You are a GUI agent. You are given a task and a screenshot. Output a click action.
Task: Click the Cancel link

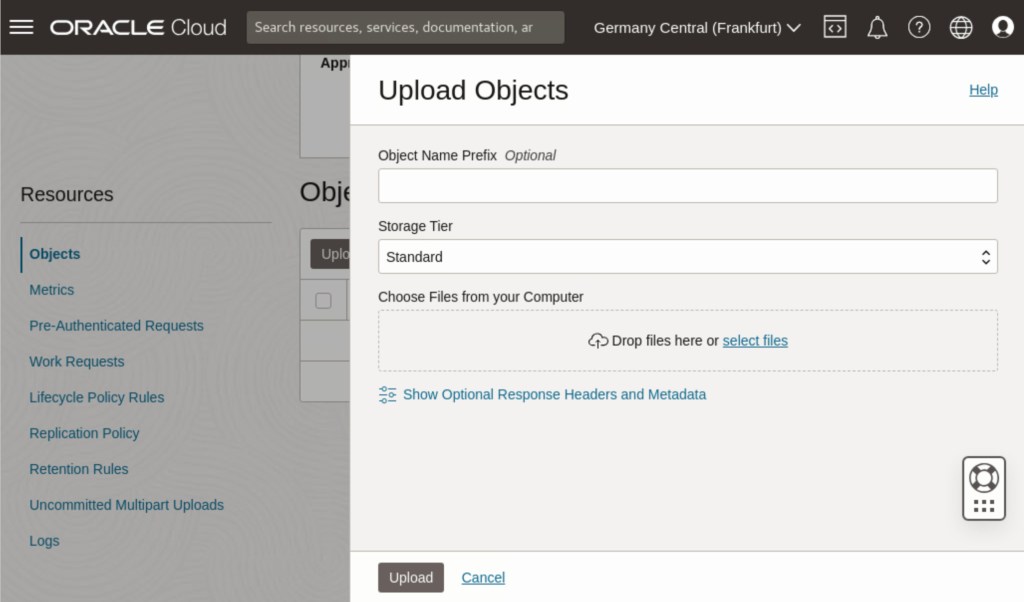click(x=483, y=578)
